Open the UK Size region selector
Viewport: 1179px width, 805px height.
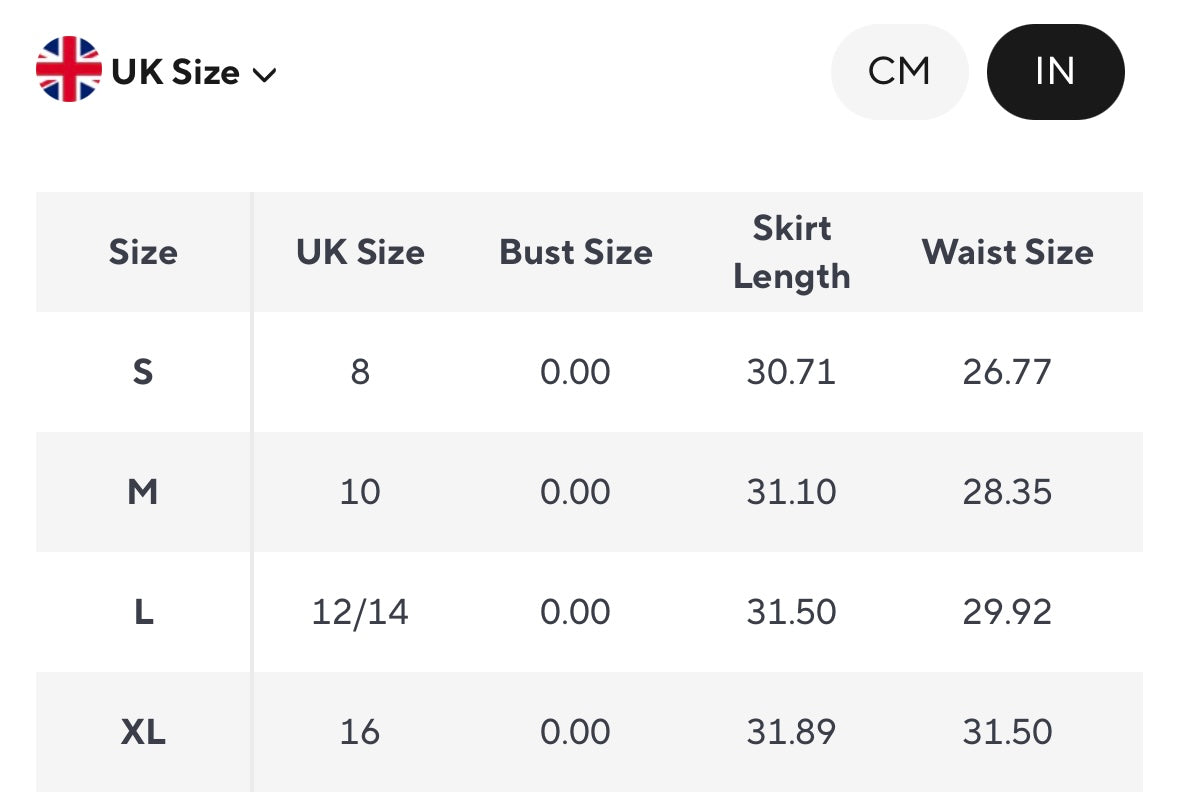[x=176, y=72]
